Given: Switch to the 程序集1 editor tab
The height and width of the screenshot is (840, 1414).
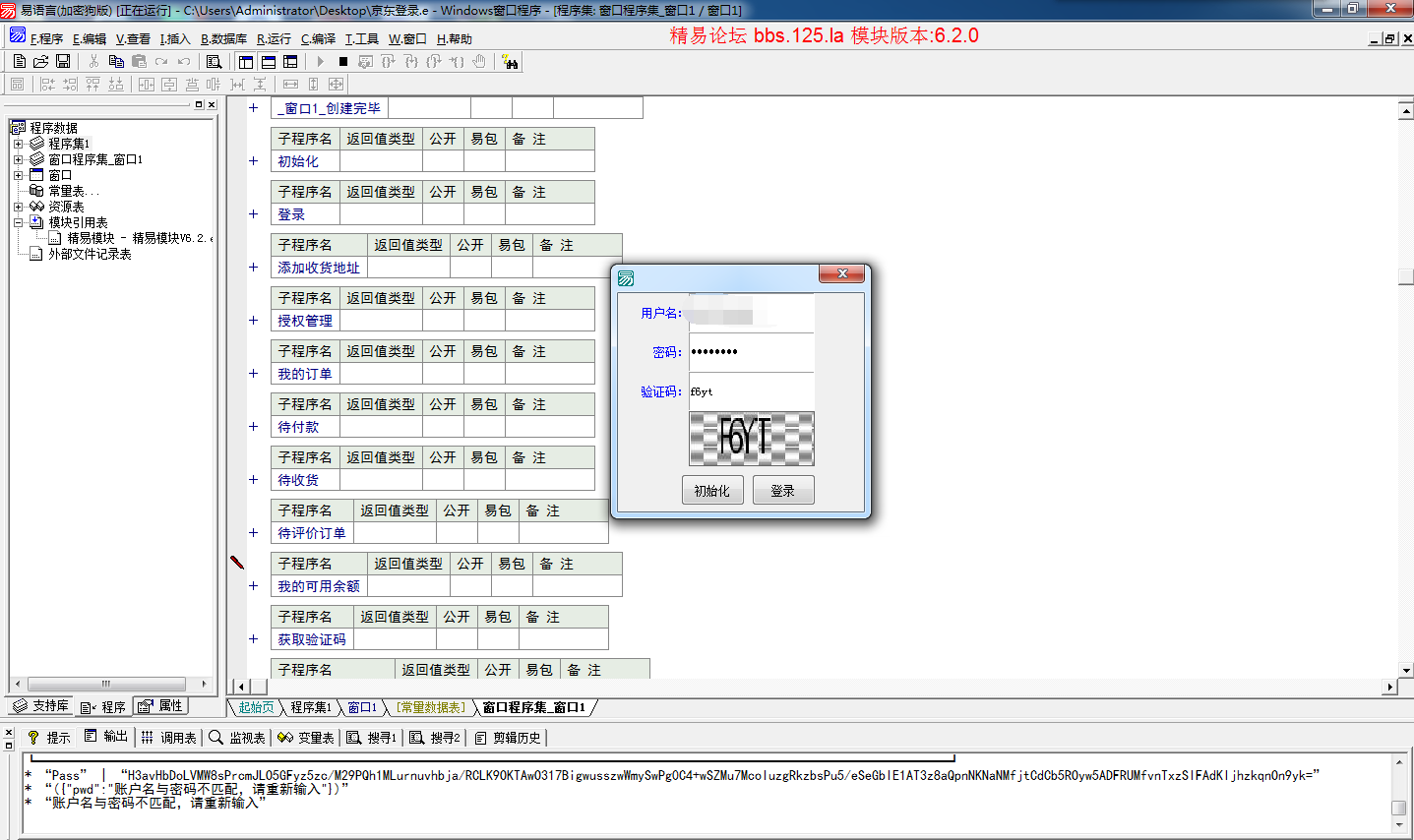Looking at the screenshot, I should 310,707.
